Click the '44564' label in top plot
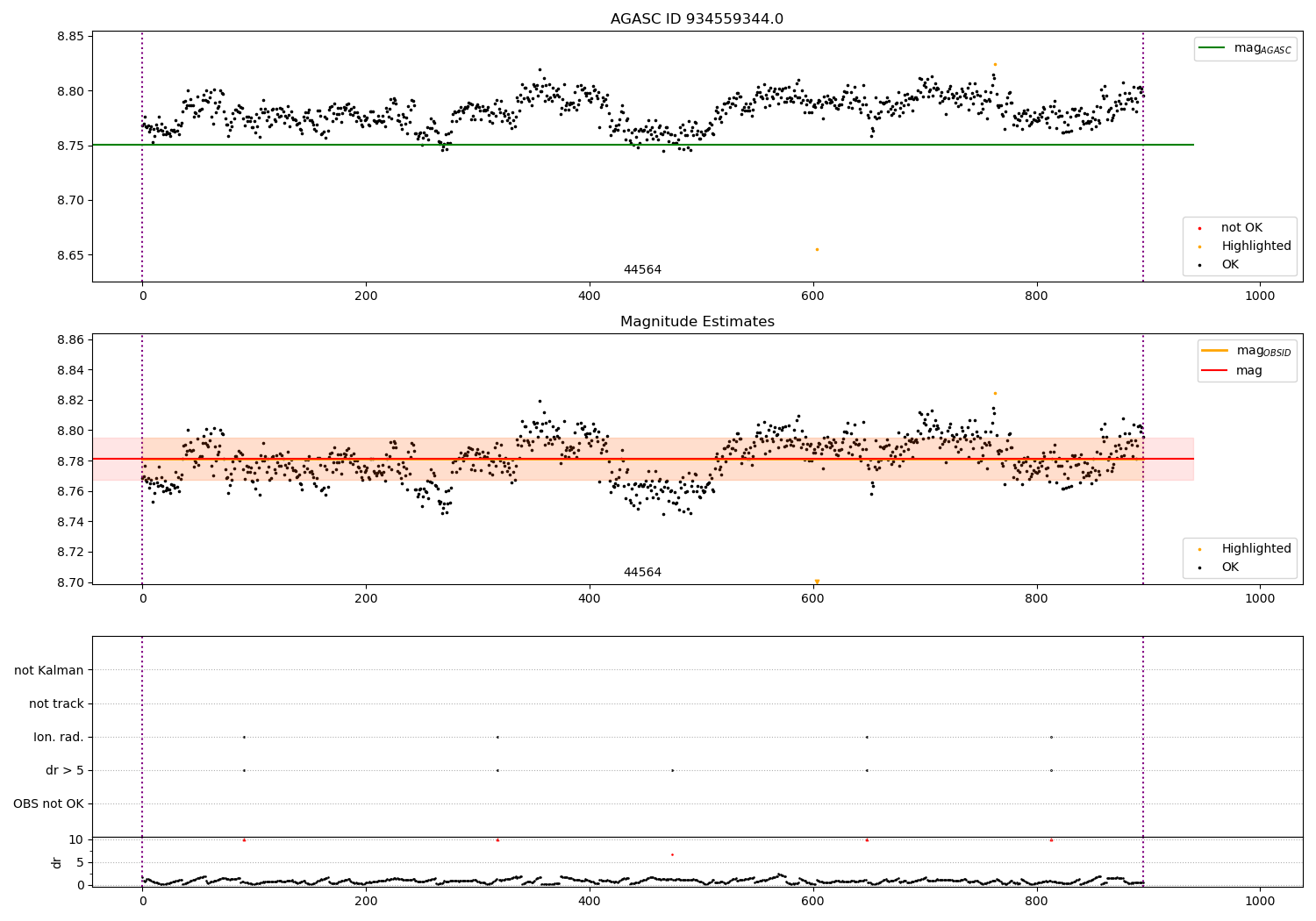This screenshot has height=921, width=1316. point(642,270)
